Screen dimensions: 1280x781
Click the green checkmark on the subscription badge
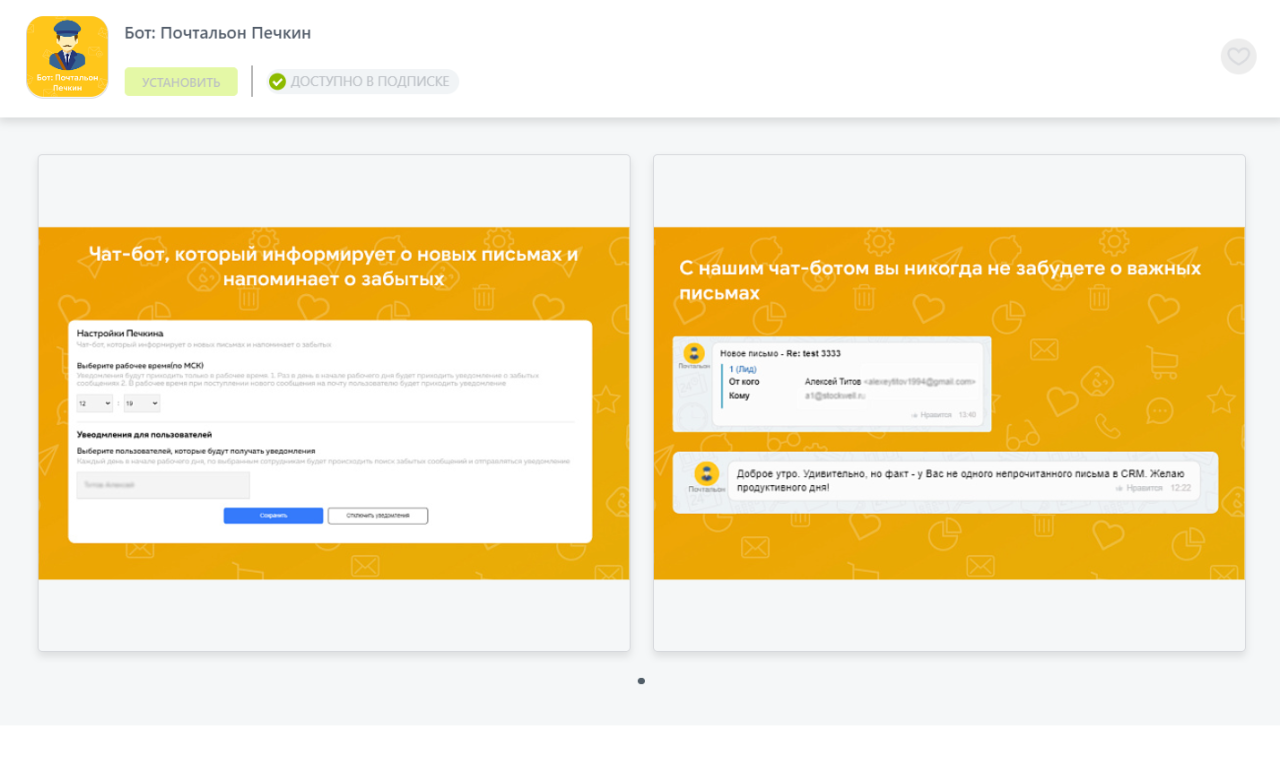(277, 81)
